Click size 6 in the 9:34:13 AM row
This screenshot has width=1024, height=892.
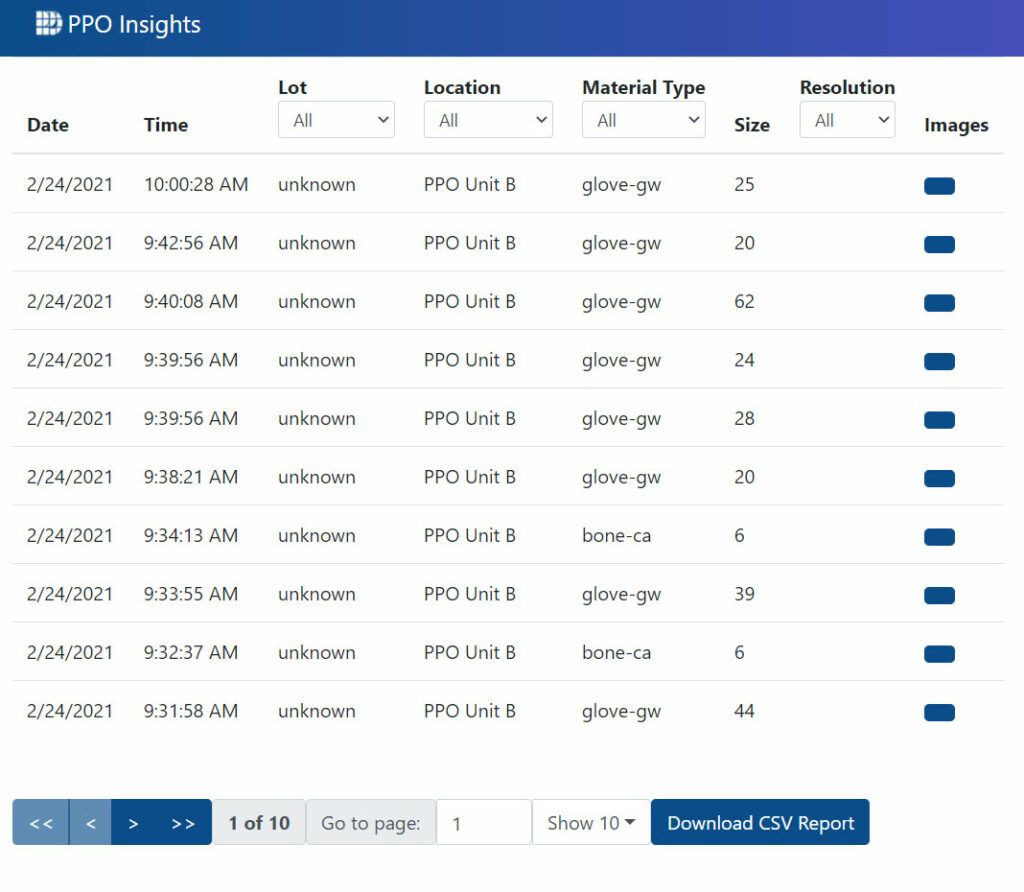tap(739, 535)
